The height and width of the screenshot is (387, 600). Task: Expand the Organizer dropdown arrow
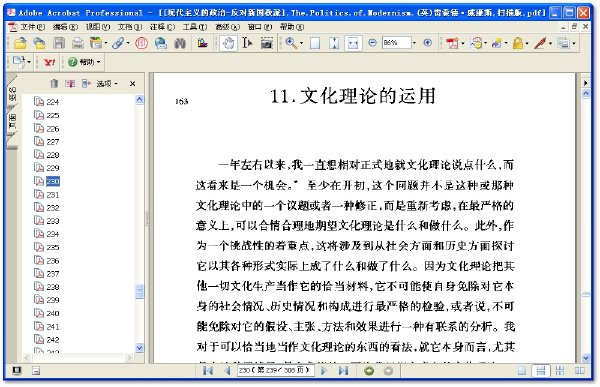tap(106, 43)
